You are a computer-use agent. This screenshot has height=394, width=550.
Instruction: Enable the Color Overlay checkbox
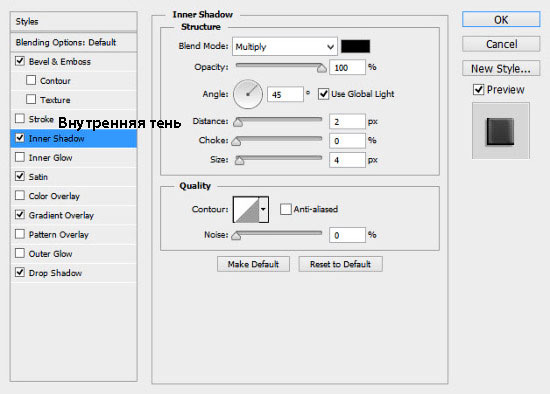point(20,195)
